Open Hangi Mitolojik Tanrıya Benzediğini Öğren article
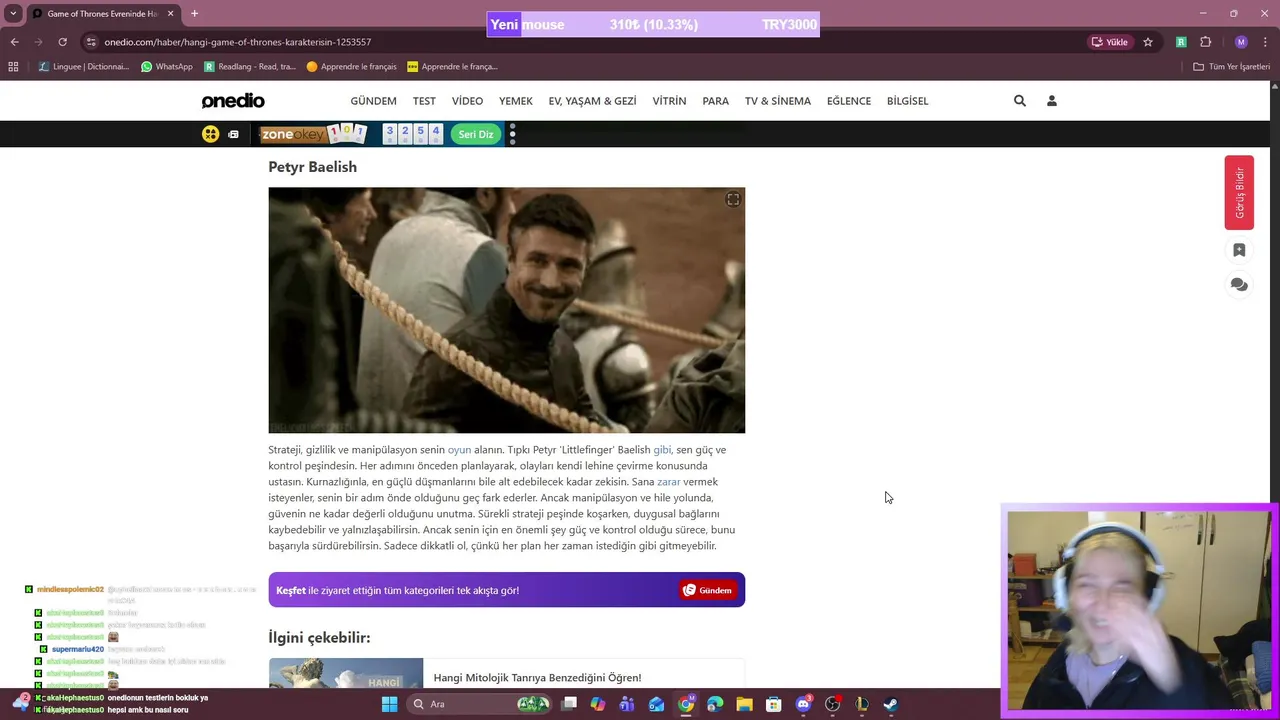 coord(537,678)
